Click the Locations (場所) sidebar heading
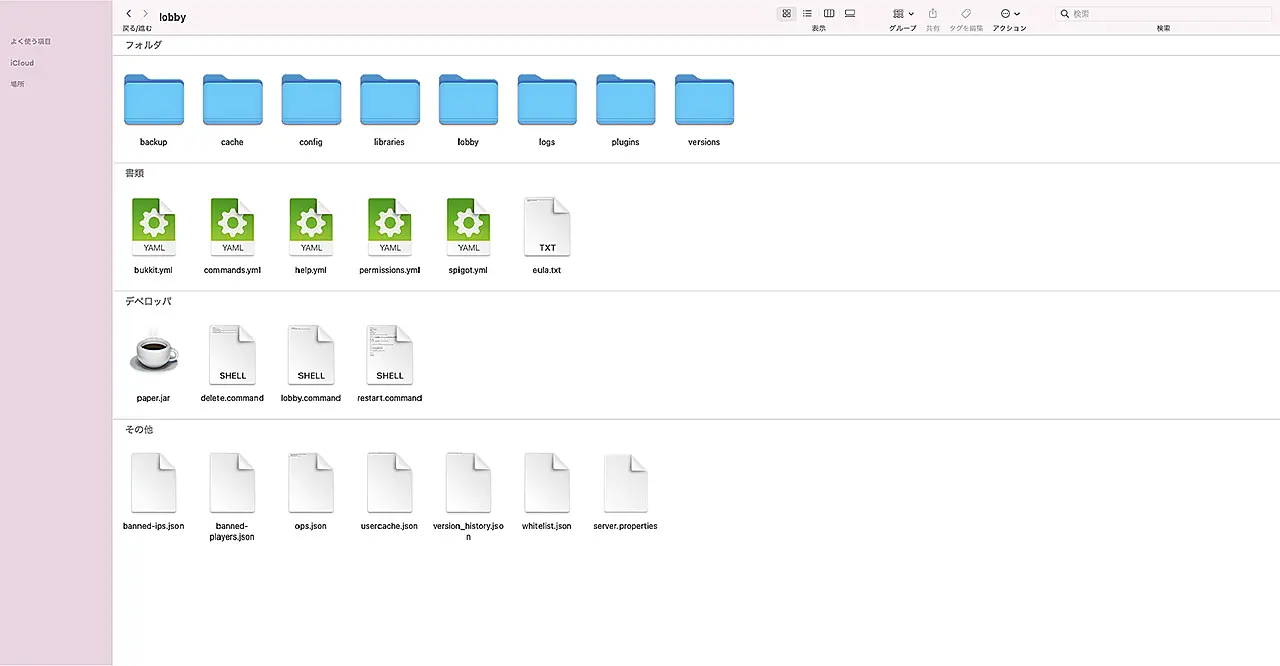Screen dimensions: 1280x666 pyautogui.click(x=18, y=84)
